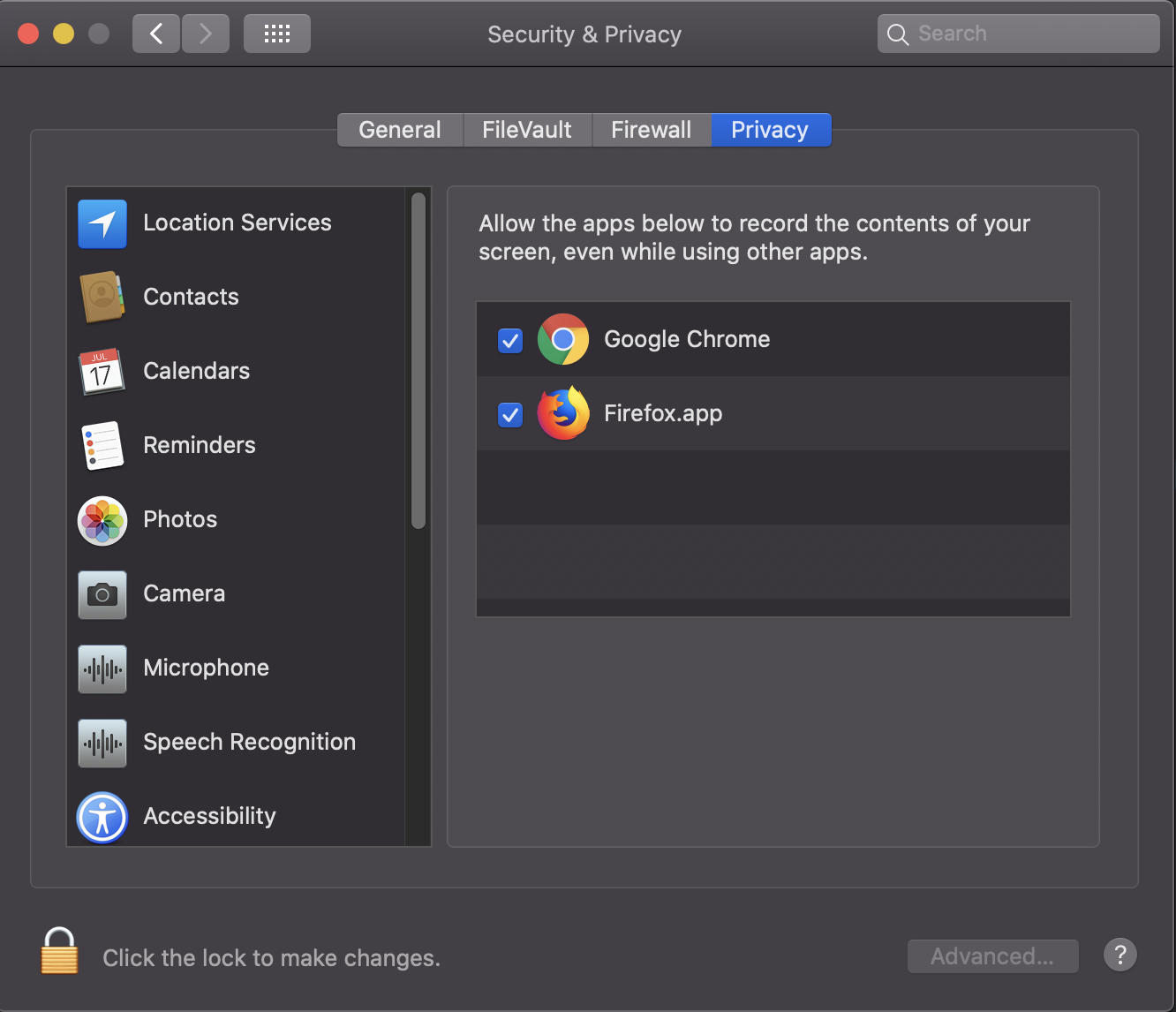Select the Photos privacy icon

(102, 520)
